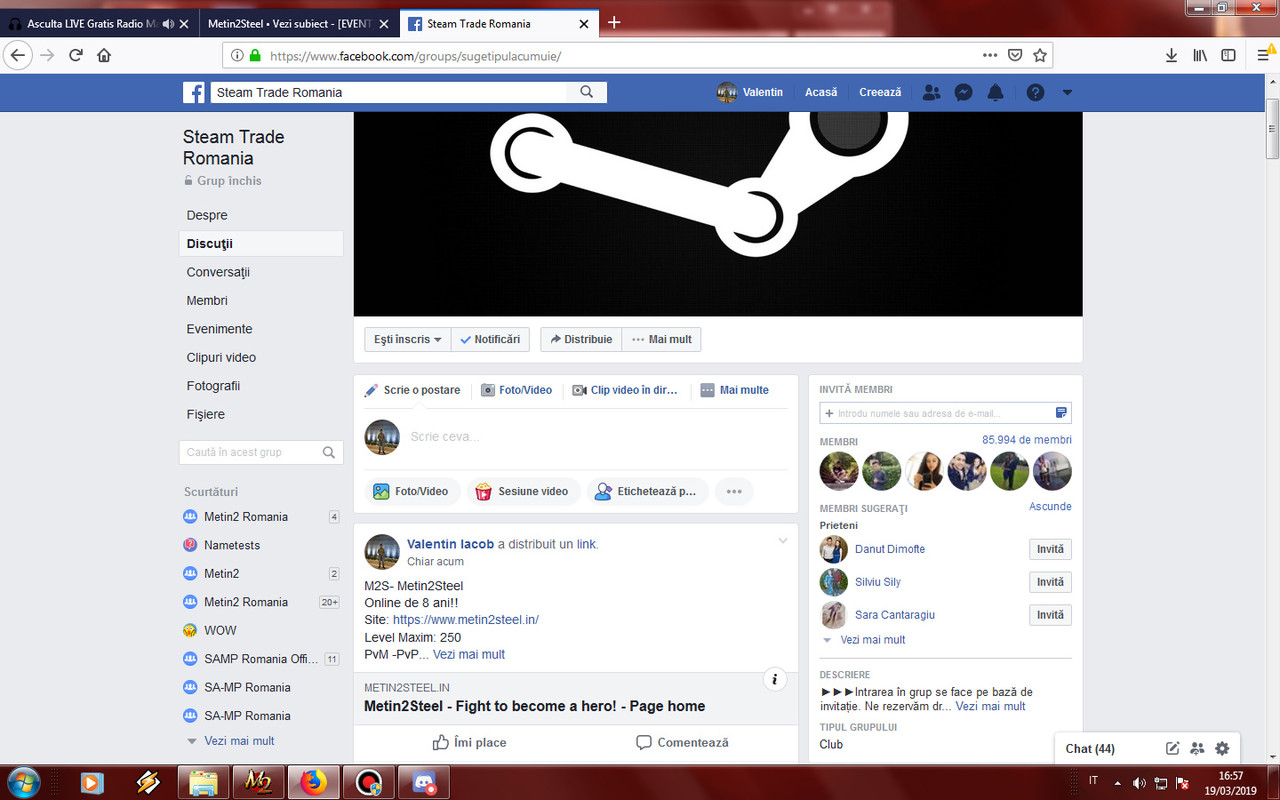Invite Sara Cantaragiu with Invită button

(x=1050, y=615)
